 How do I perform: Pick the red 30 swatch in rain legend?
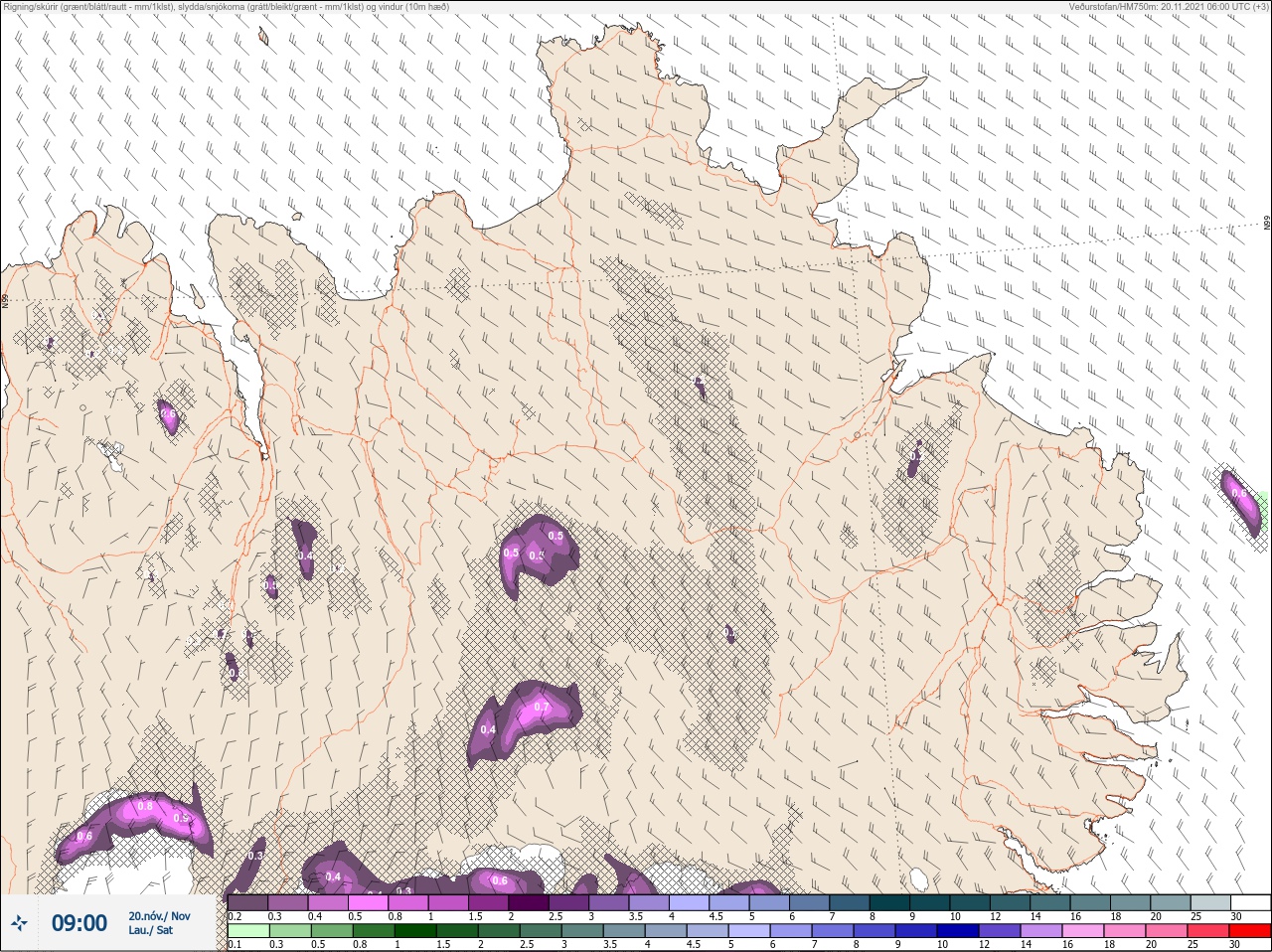[x=1251, y=931]
